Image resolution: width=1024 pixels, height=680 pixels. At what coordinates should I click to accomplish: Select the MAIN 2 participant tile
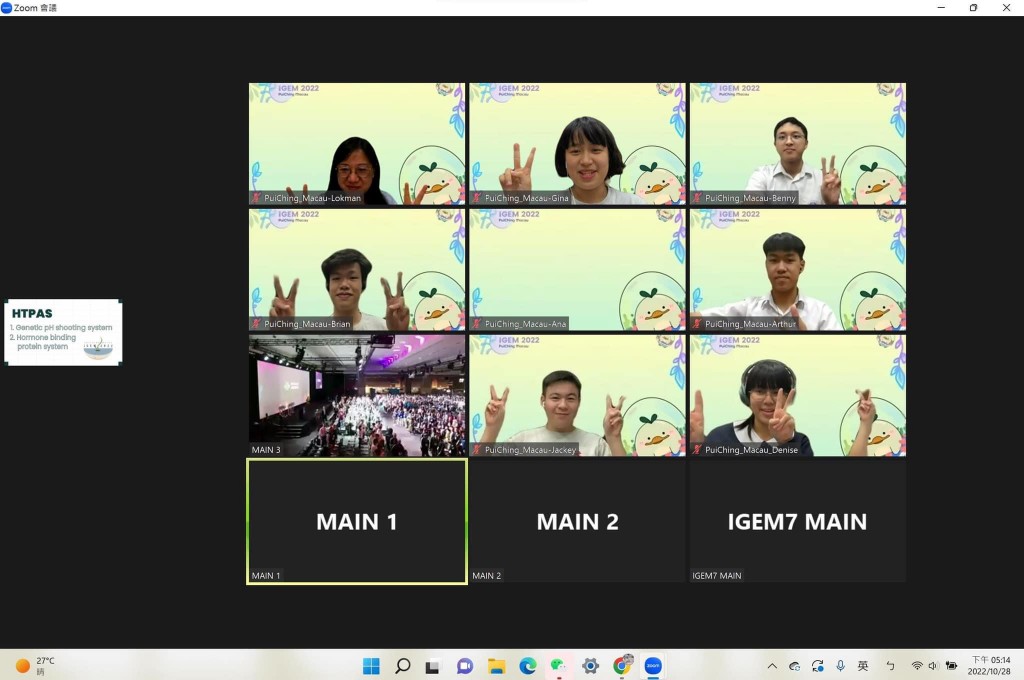577,521
